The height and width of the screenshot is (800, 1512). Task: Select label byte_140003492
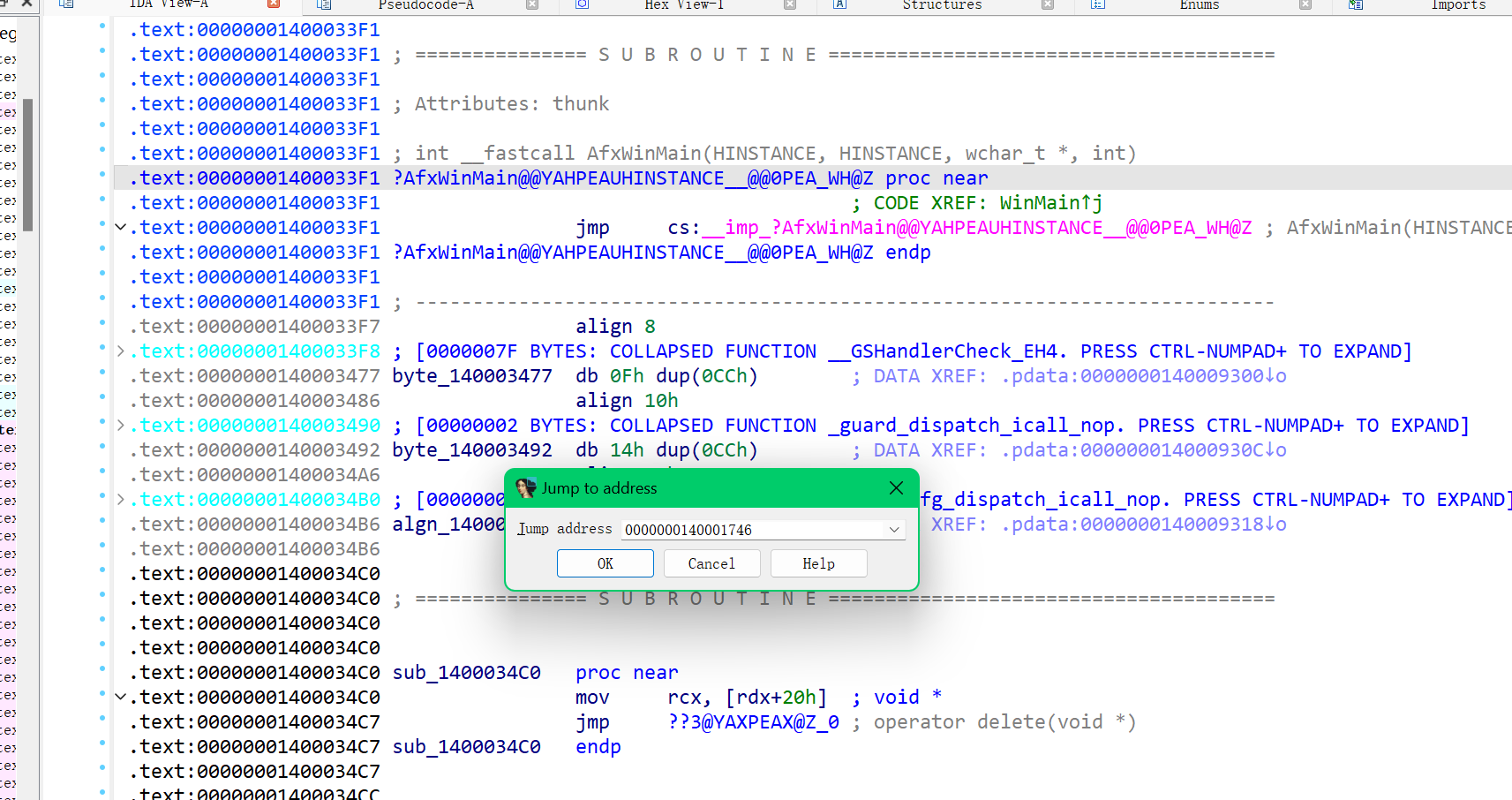click(472, 450)
